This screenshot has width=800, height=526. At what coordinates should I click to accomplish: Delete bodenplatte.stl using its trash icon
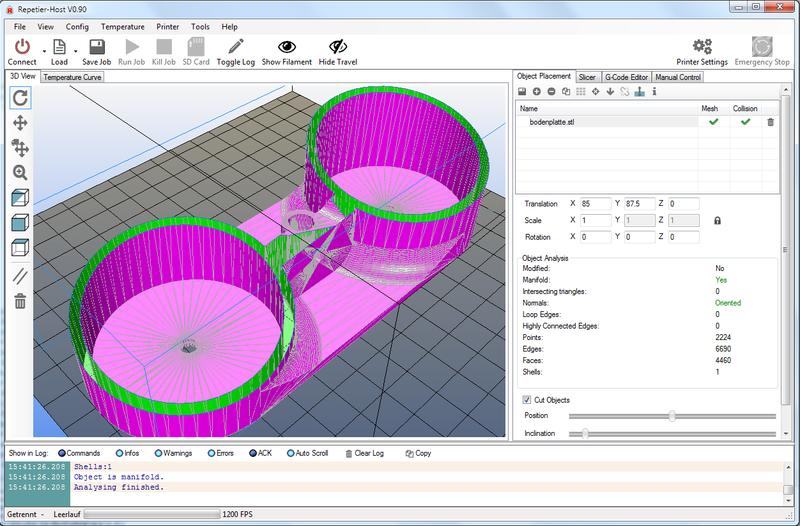tap(770, 122)
